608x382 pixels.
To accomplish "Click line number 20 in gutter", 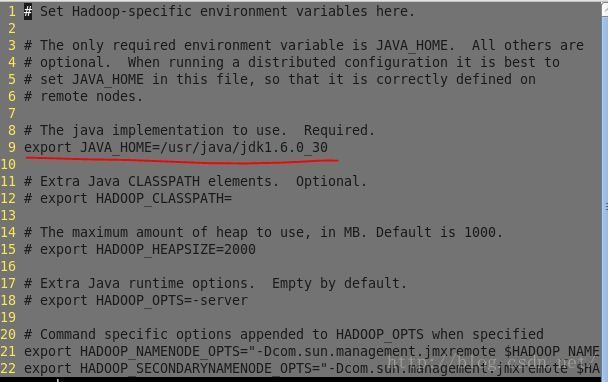I will click(x=8, y=334).
